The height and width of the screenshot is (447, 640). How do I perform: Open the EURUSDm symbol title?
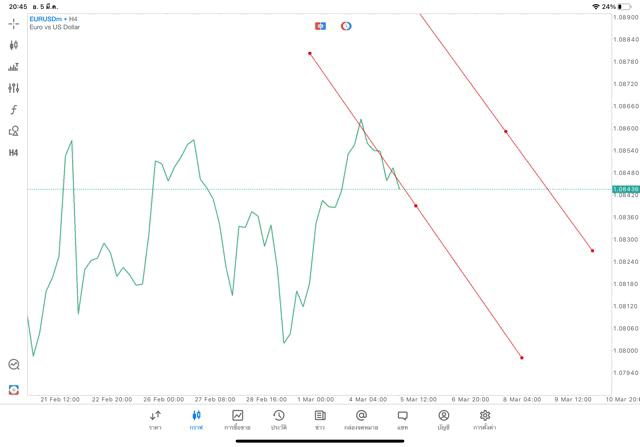pos(52,19)
